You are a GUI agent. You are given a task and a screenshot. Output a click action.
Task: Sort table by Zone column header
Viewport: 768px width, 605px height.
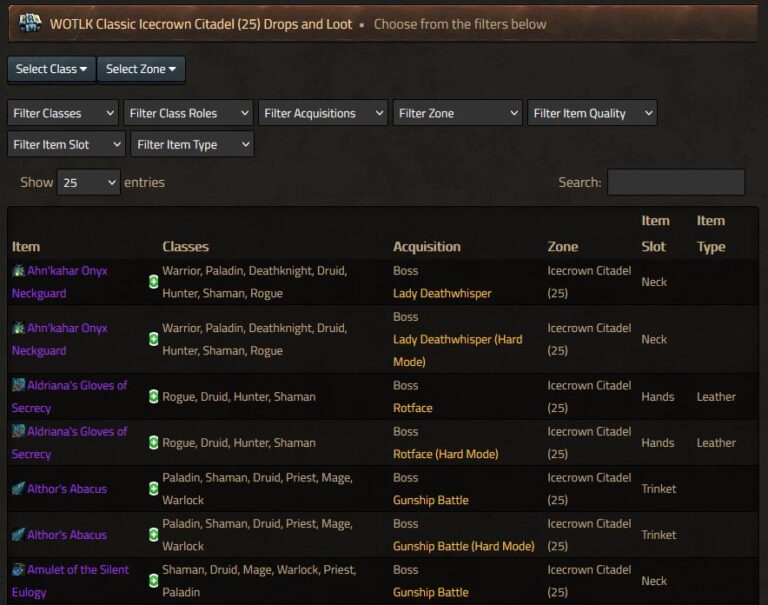563,246
